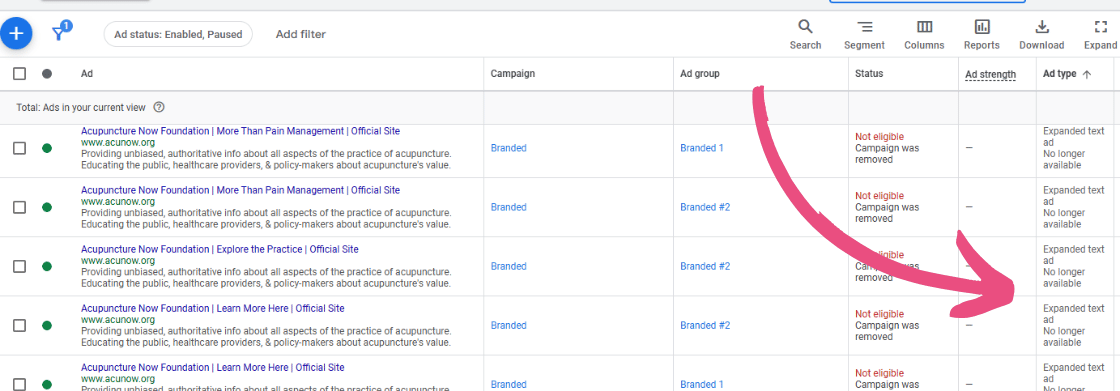Check the select-all header checkbox

19,74
